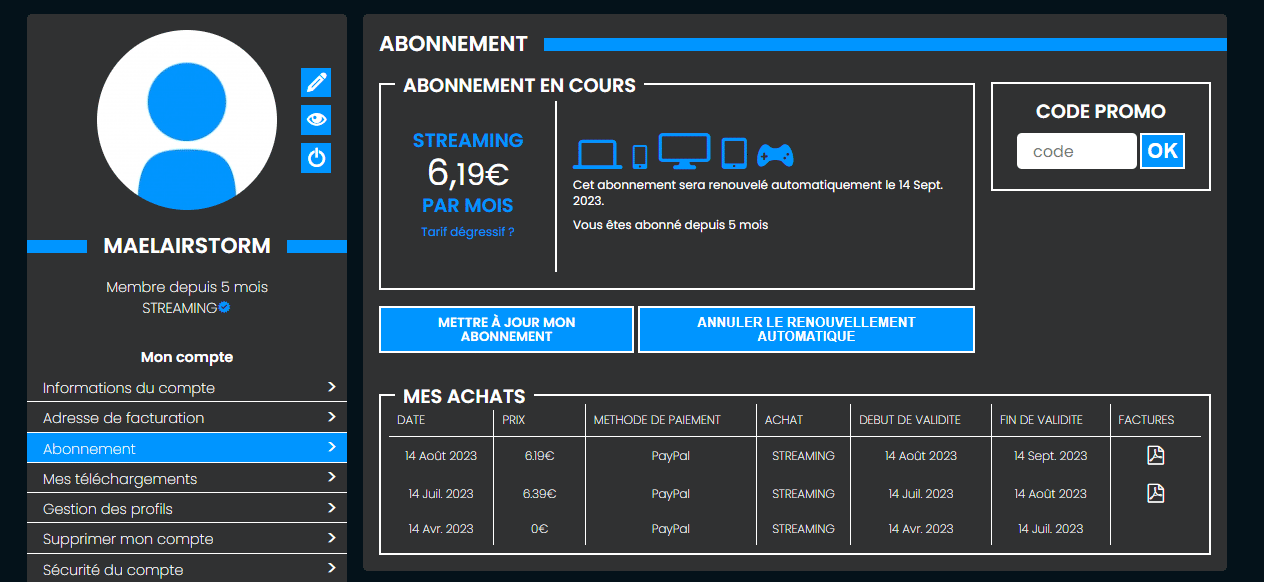Image resolution: width=1264 pixels, height=582 pixels.
Task: Click the tablet device icon
Action: coord(734,153)
